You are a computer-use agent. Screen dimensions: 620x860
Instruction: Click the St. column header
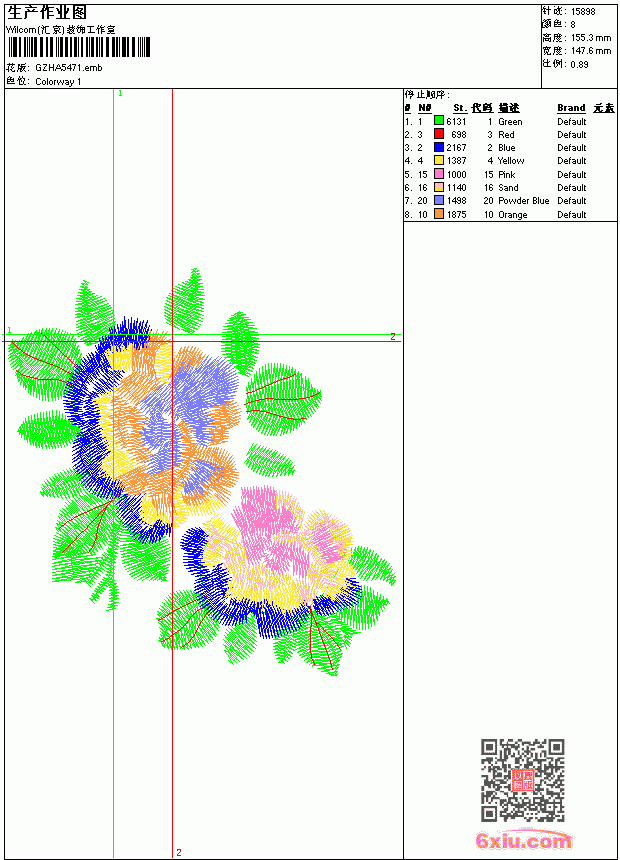(460, 108)
